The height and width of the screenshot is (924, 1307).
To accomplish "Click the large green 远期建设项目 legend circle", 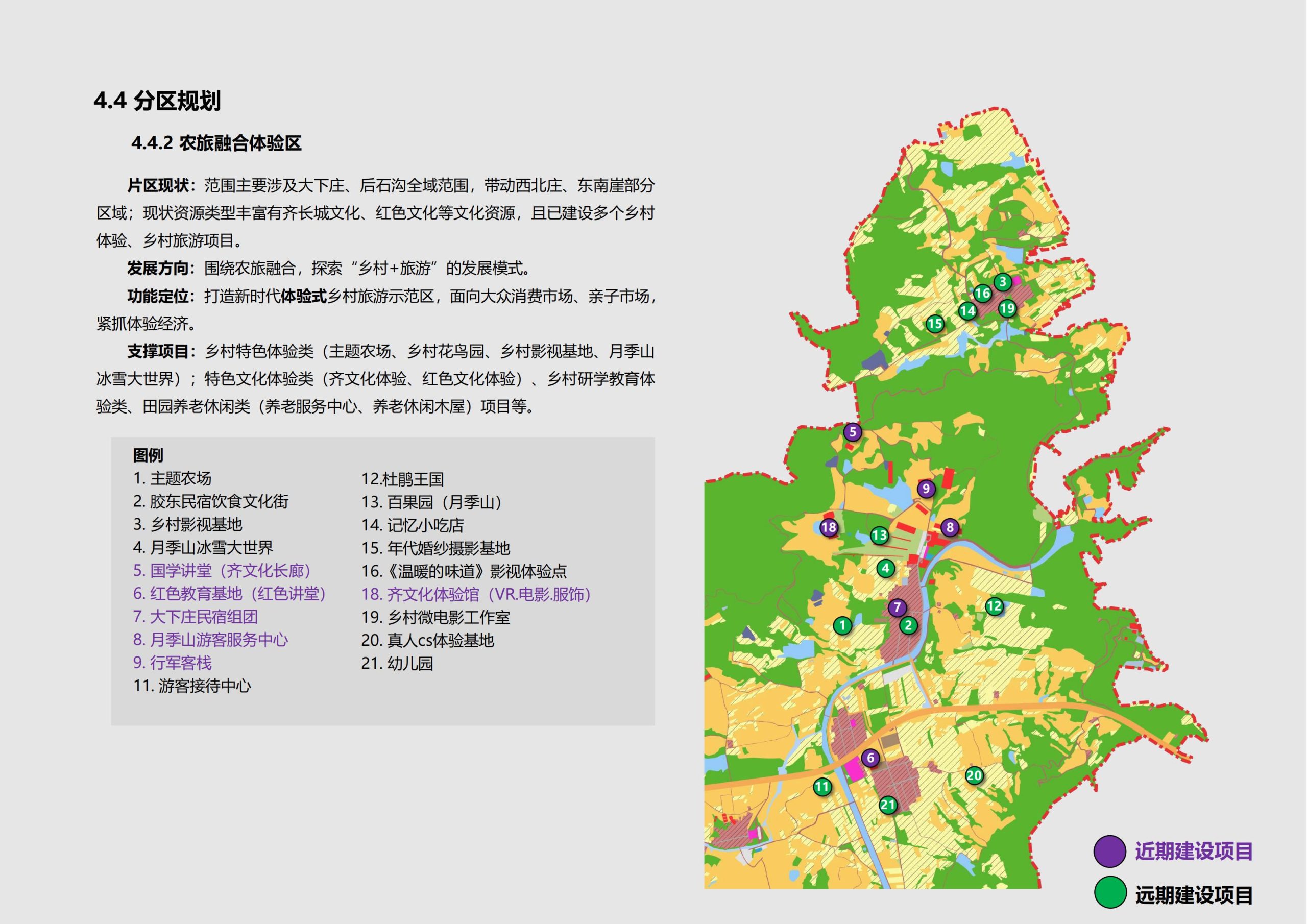I will [x=1110, y=893].
